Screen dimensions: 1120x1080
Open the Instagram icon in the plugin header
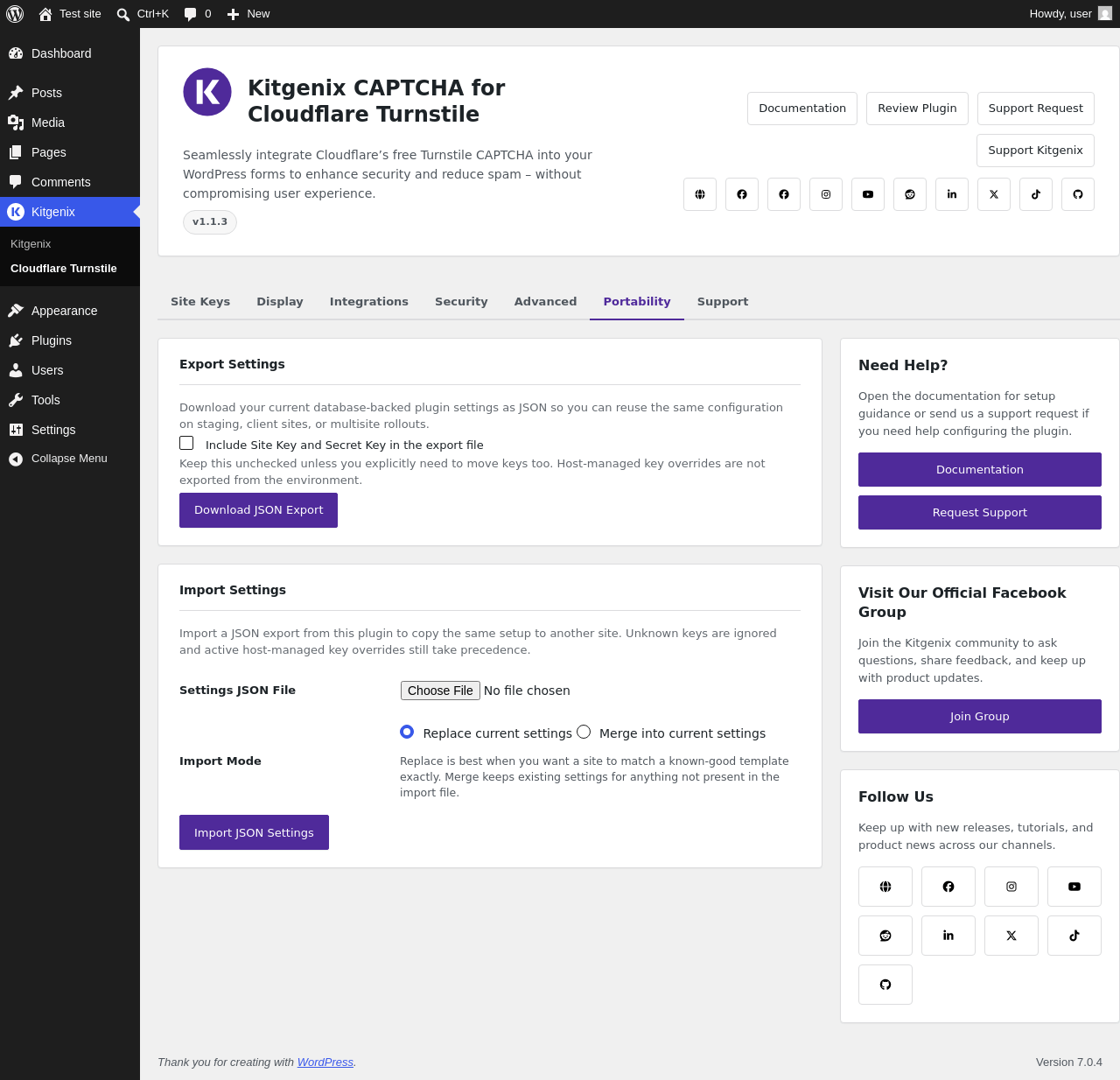pyautogui.click(x=826, y=194)
